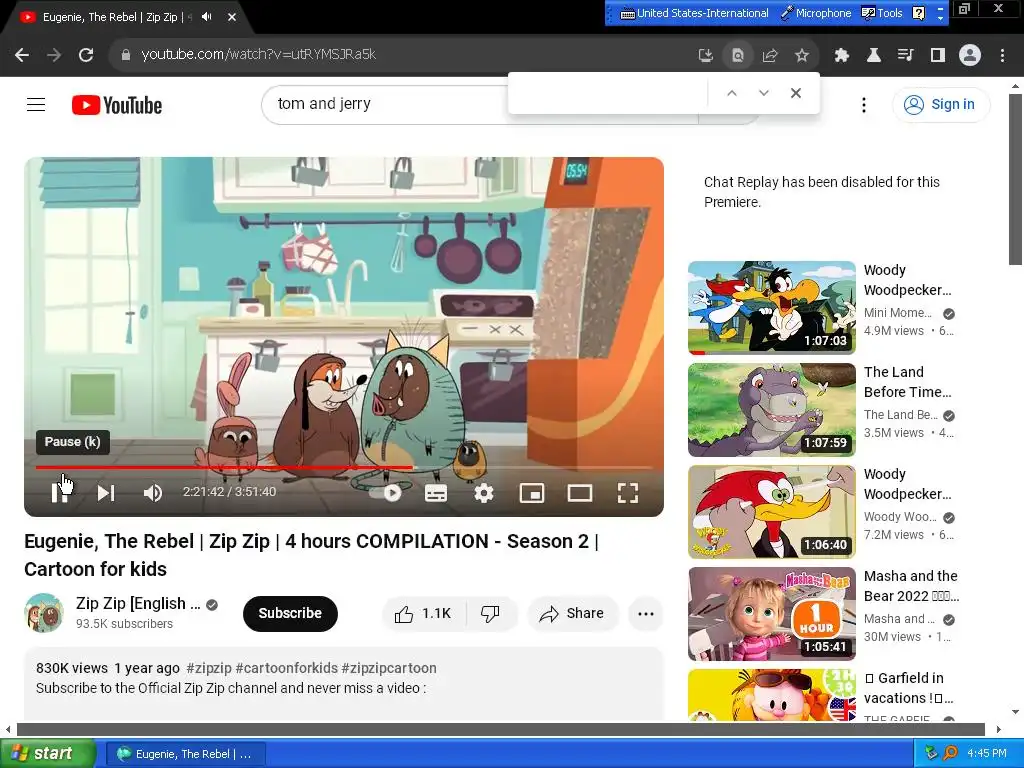Click the address bar URL

coord(259,54)
